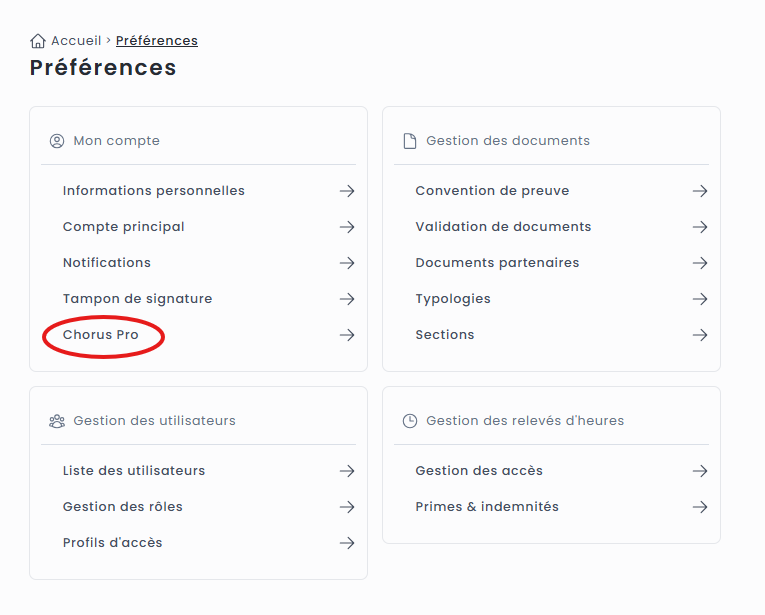765x615 pixels.
Task: Open the Sections preferences
Action: [x=445, y=335]
